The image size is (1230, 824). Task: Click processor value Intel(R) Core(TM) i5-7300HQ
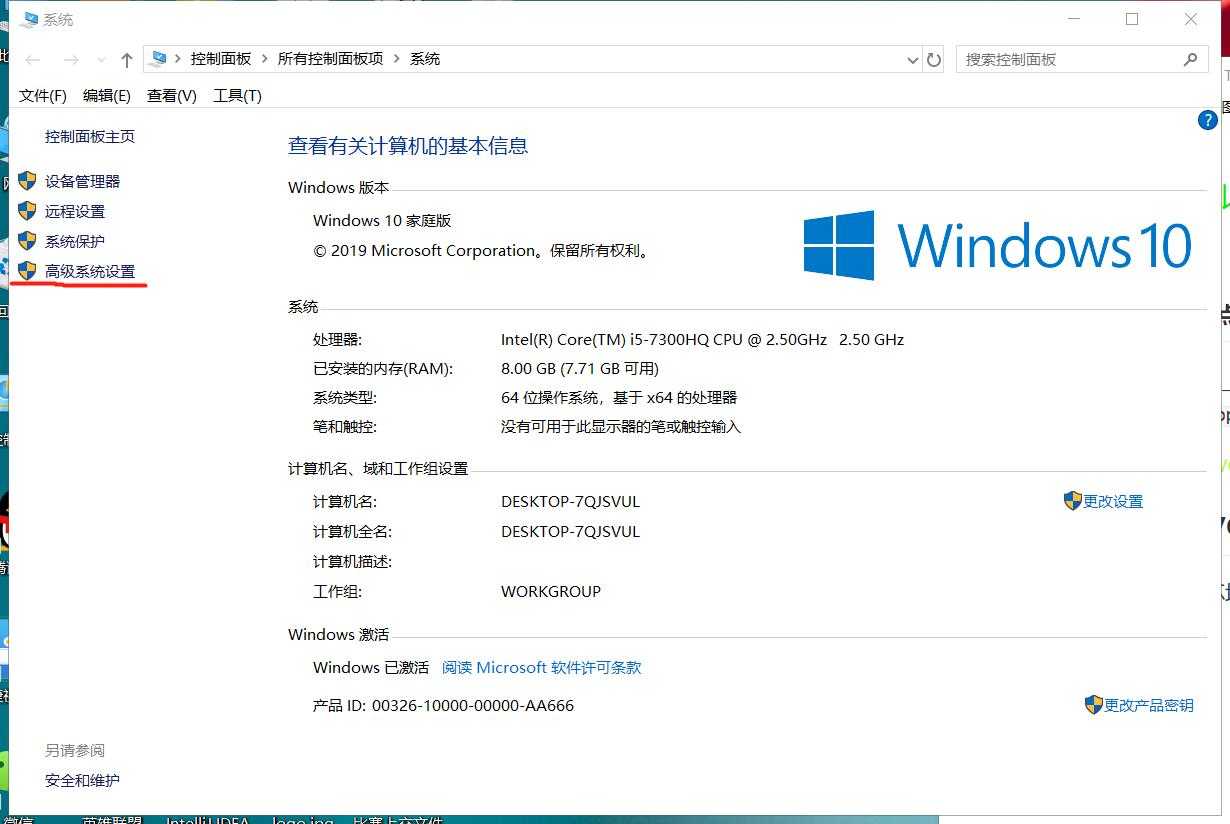tap(702, 340)
